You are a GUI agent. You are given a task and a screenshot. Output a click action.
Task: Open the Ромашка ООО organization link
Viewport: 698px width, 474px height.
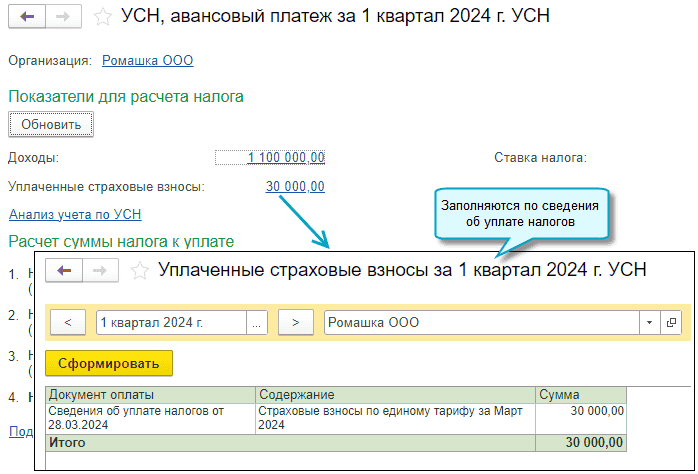point(147,60)
